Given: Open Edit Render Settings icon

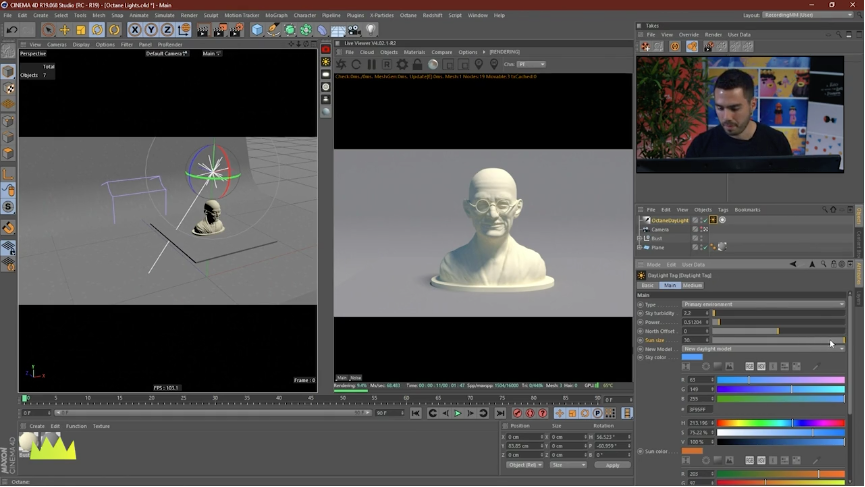Looking at the screenshot, I should [x=236, y=30].
